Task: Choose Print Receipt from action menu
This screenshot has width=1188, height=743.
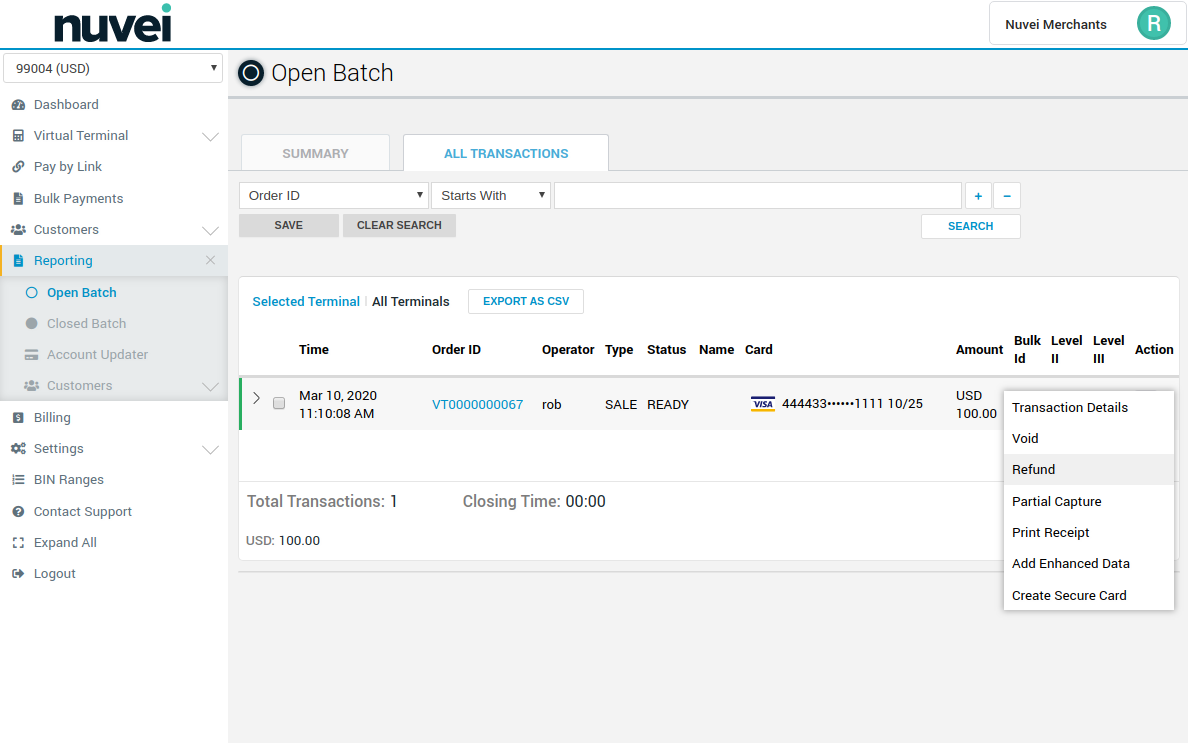Action: pyautogui.click(x=1089, y=532)
